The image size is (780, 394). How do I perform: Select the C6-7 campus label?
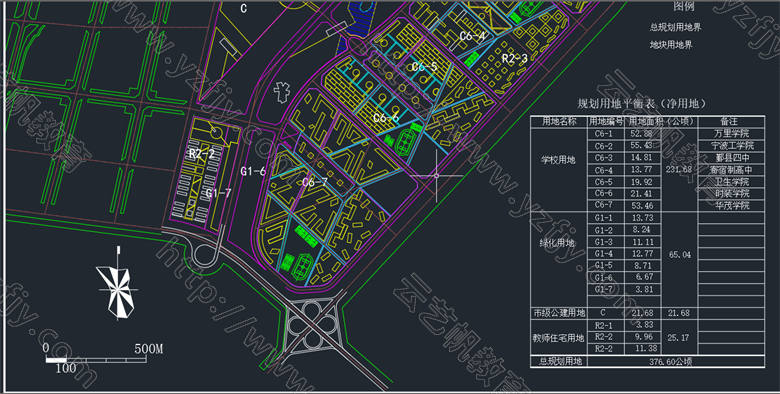tap(315, 182)
